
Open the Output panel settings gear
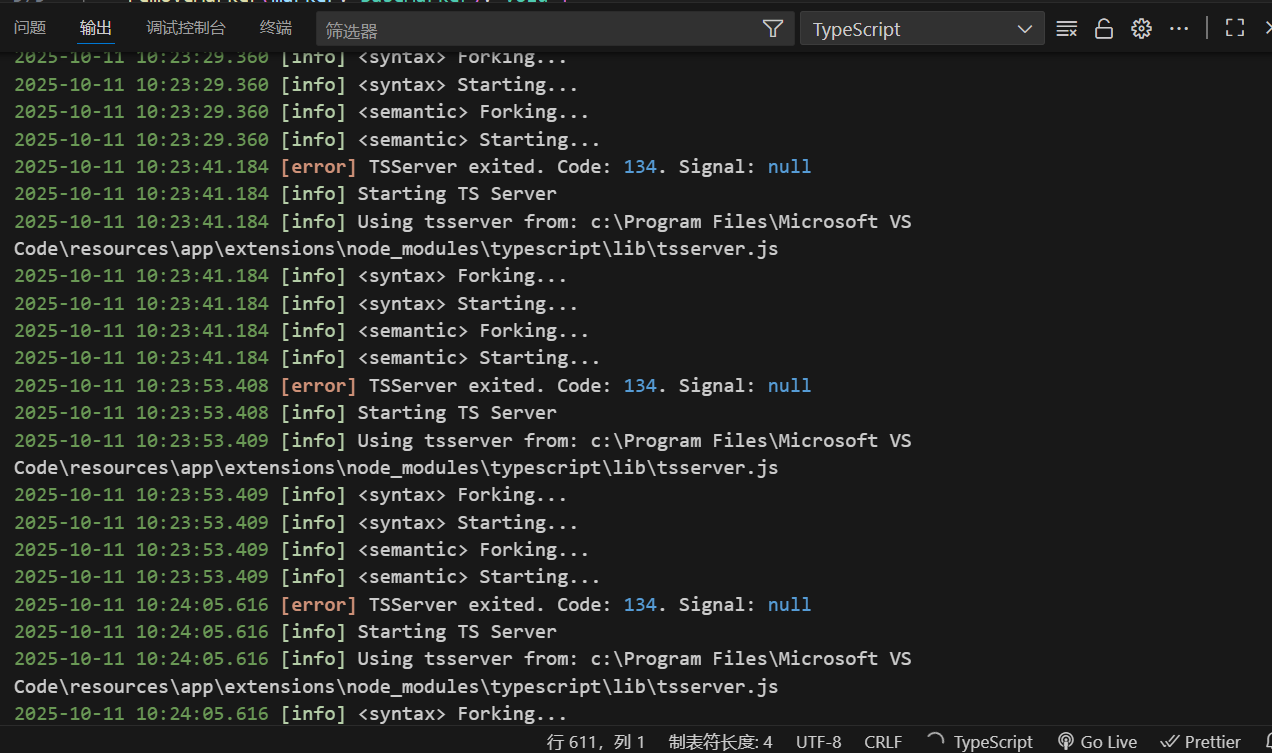pos(1141,28)
